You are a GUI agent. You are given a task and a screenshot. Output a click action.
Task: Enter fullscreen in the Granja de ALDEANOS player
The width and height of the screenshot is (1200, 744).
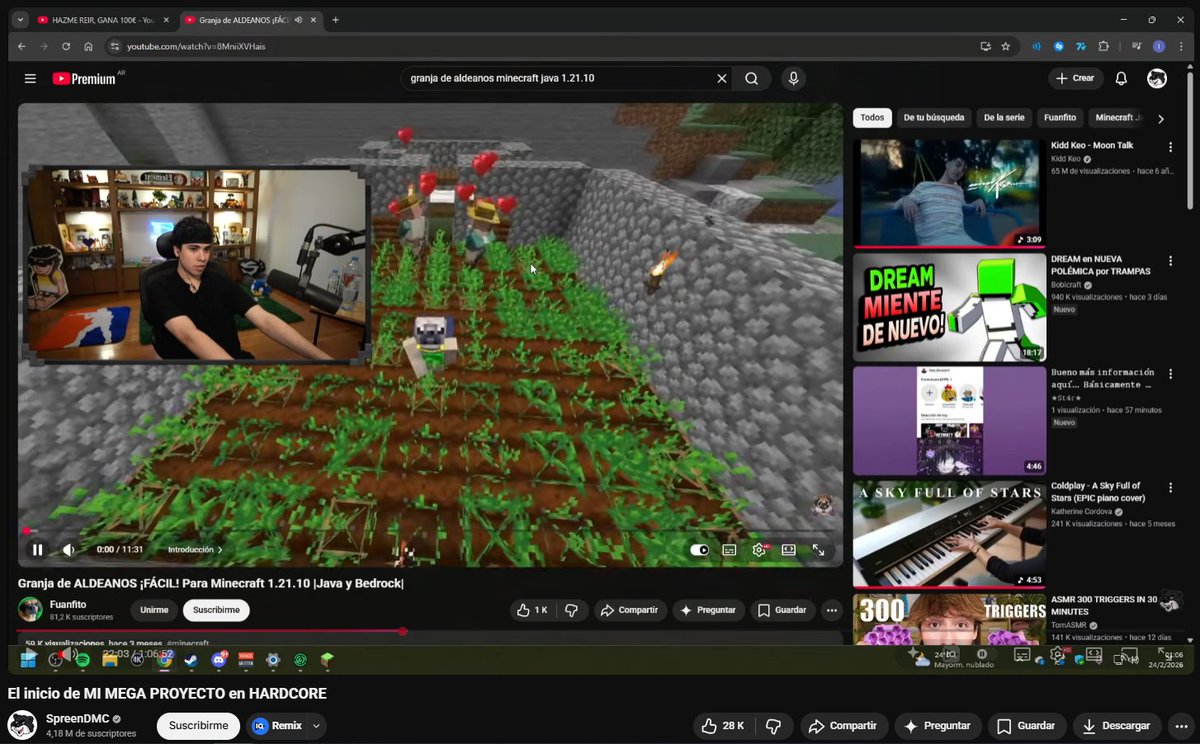pos(818,549)
